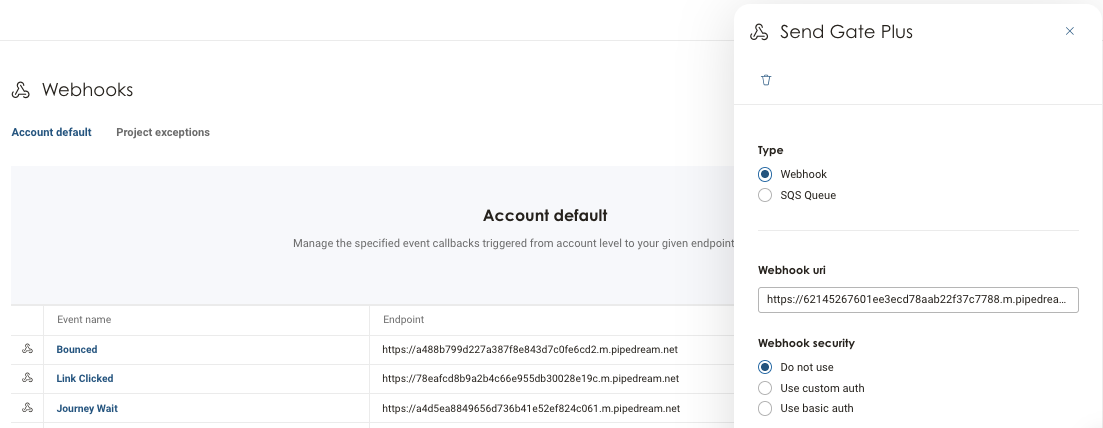Click webhook icon beside Link Clicked row
The image size is (1103, 428).
[27, 378]
